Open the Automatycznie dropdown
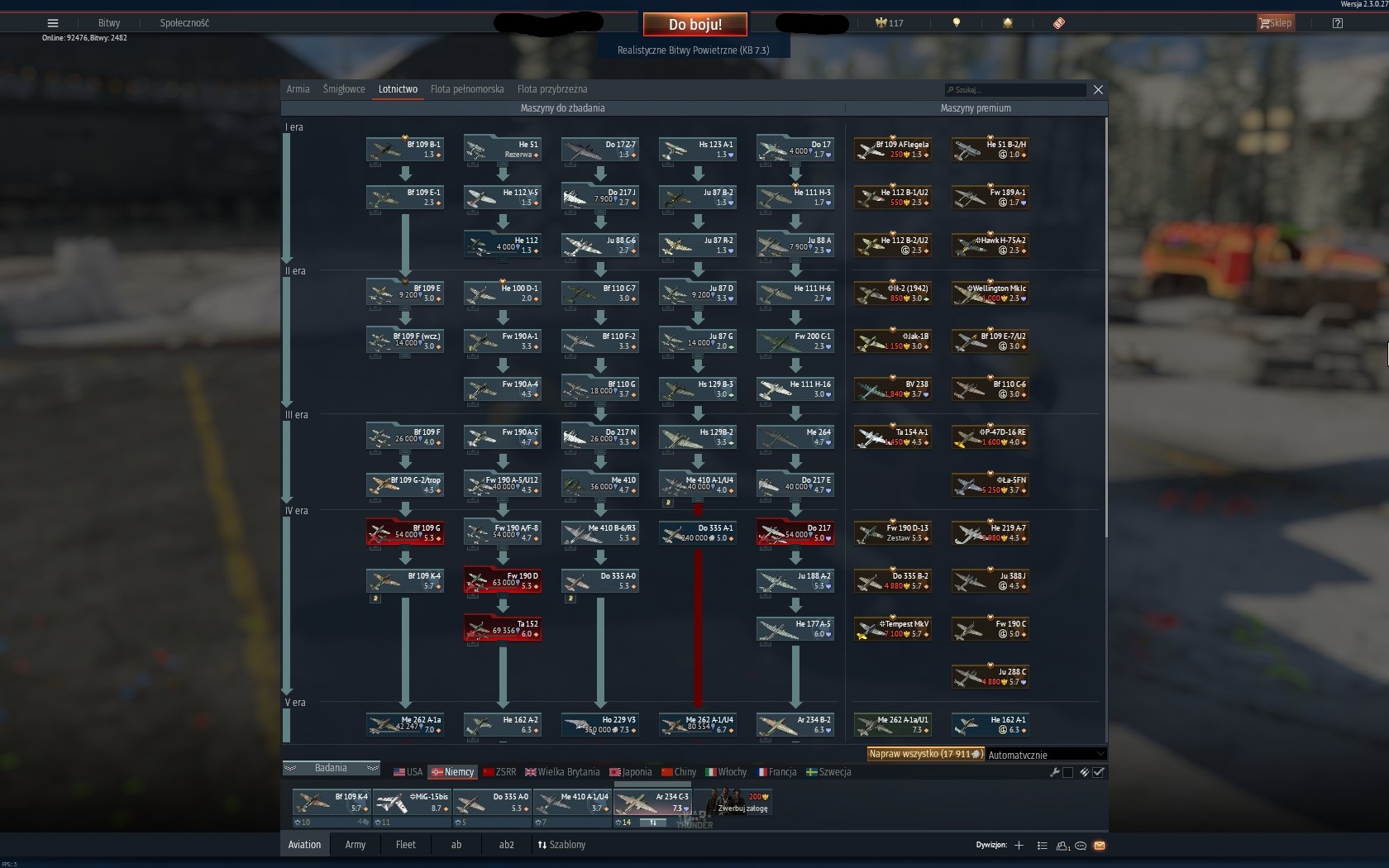 (x=1046, y=755)
